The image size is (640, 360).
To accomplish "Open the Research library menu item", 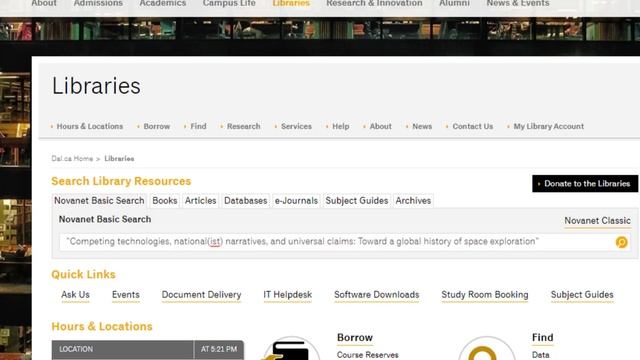I will point(244,127).
